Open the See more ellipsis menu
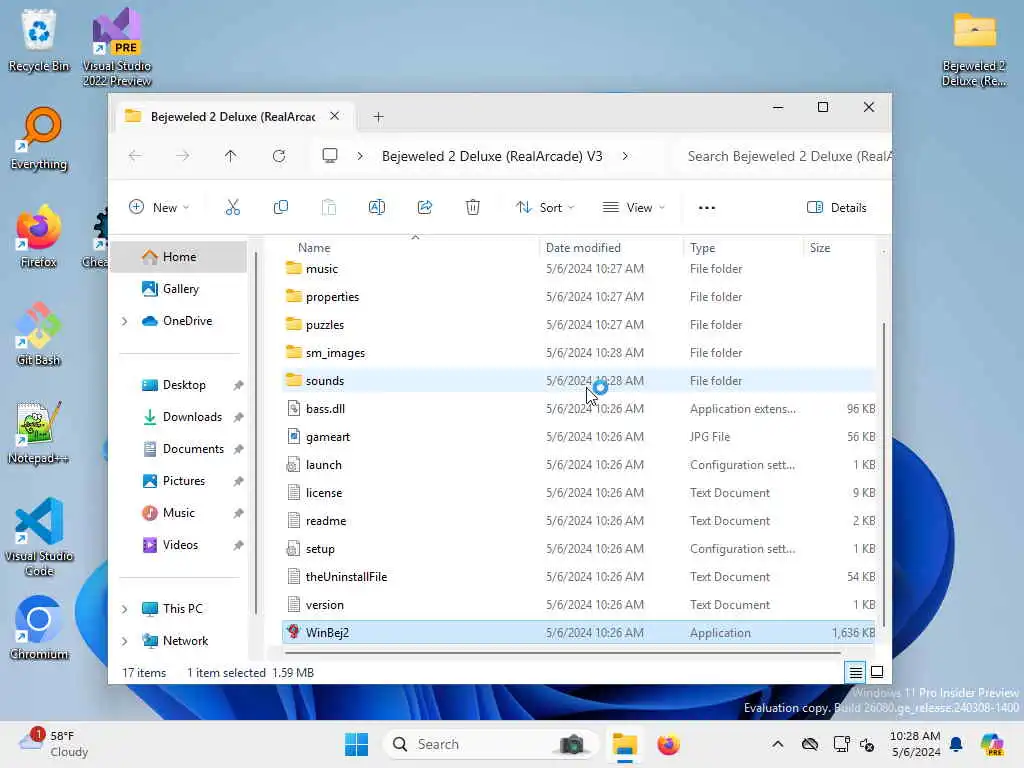 coord(707,208)
